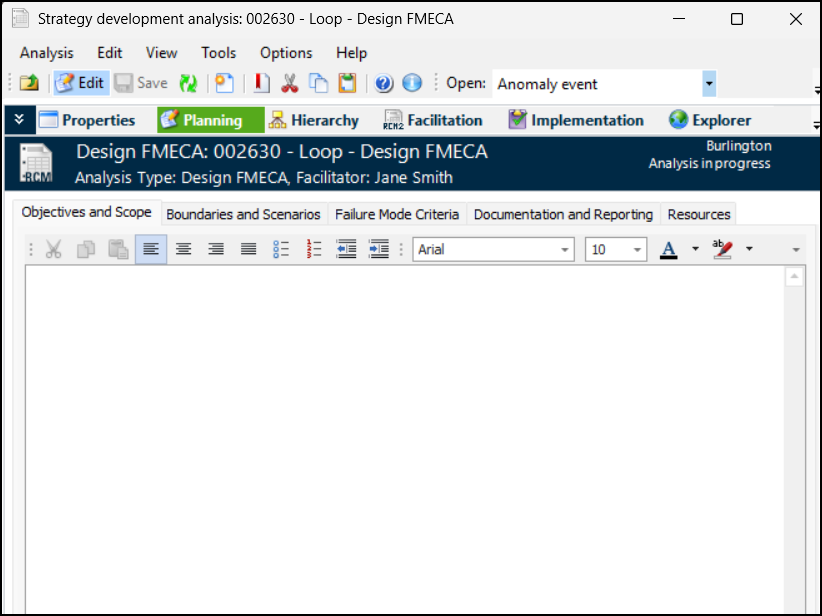This screenshot has width=822, height=616.
Task: Switch to Failure Mode Criteria tab
Action: pyautogui.click(x=397, y=214)
